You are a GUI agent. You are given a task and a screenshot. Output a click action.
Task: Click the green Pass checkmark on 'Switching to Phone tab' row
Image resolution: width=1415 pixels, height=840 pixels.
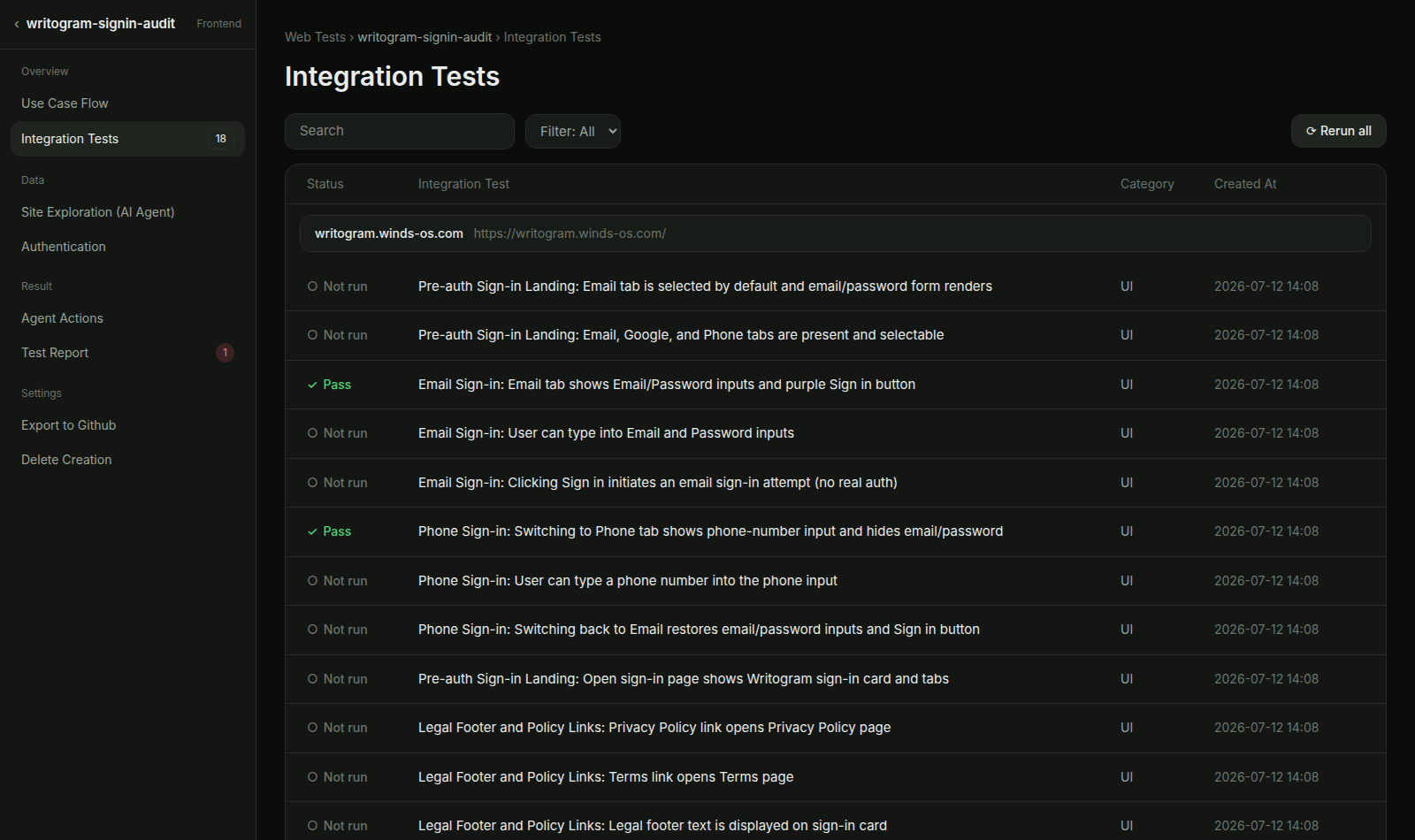(x=312, y=531)
